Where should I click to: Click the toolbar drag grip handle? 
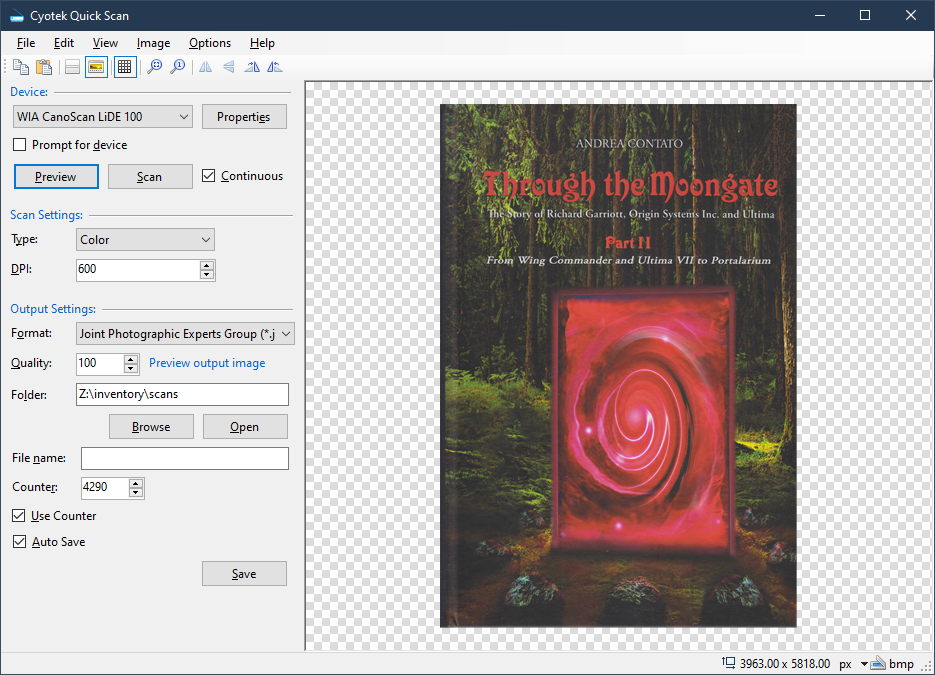(5, 67)
